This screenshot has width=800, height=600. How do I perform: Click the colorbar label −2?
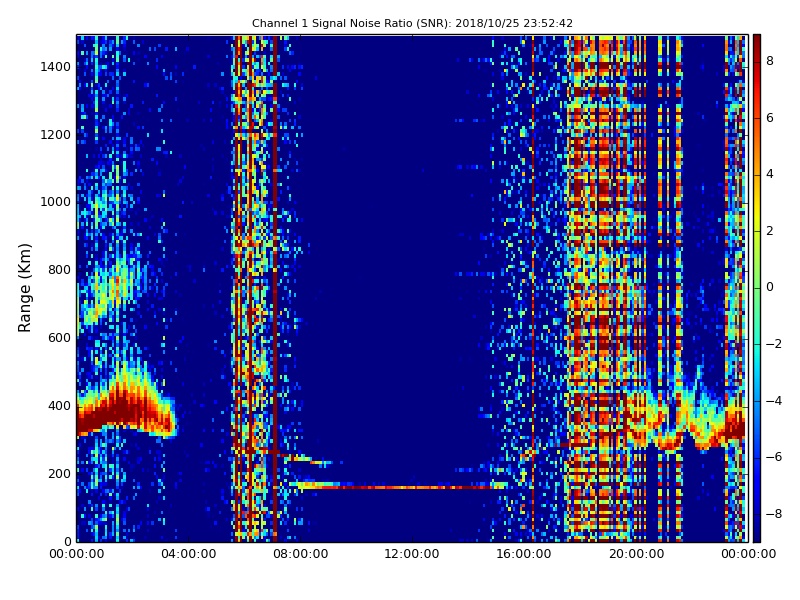(774, 344)
